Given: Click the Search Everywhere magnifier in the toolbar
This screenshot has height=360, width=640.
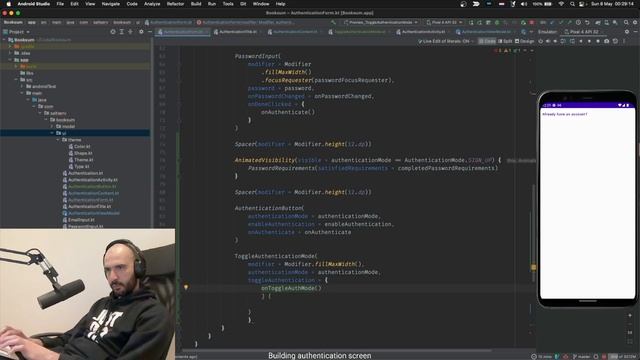Looking at the screenshot, I should [626, 22].
